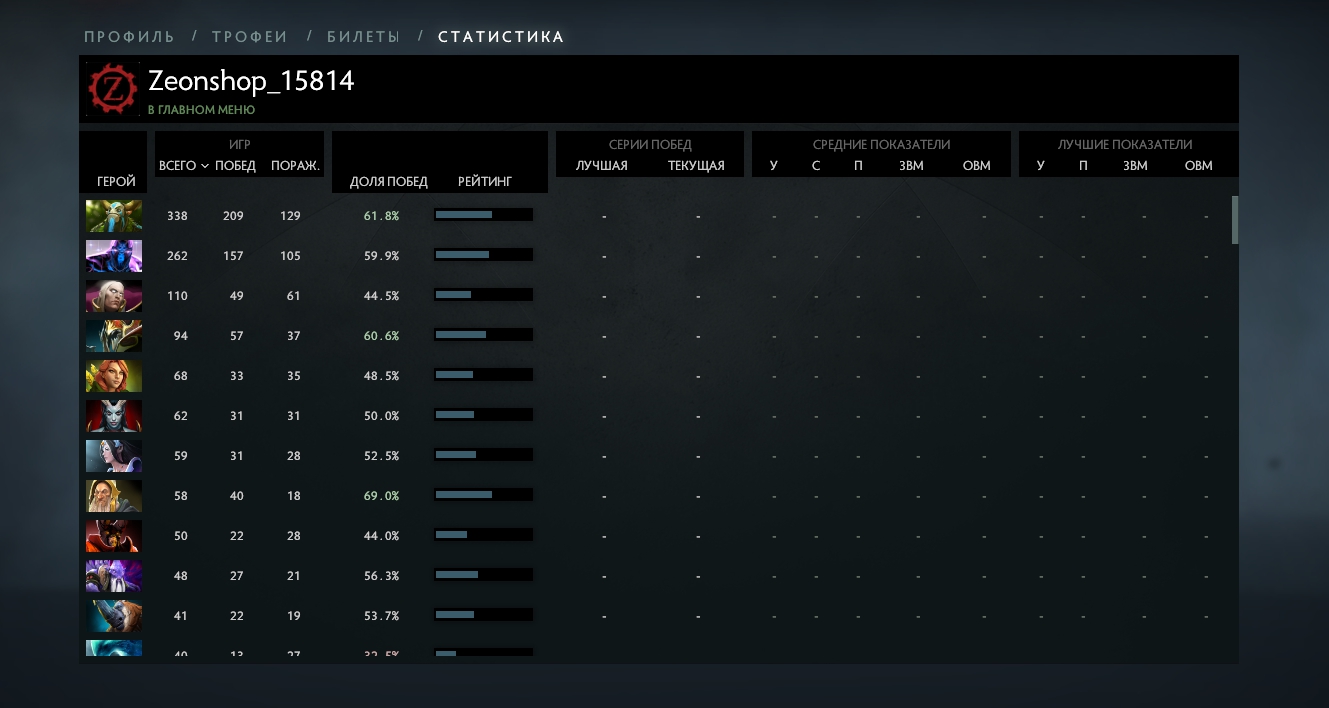Click the 209 wins value
The height and width of the screenshot is (708, 1329).
click(233, 216)
